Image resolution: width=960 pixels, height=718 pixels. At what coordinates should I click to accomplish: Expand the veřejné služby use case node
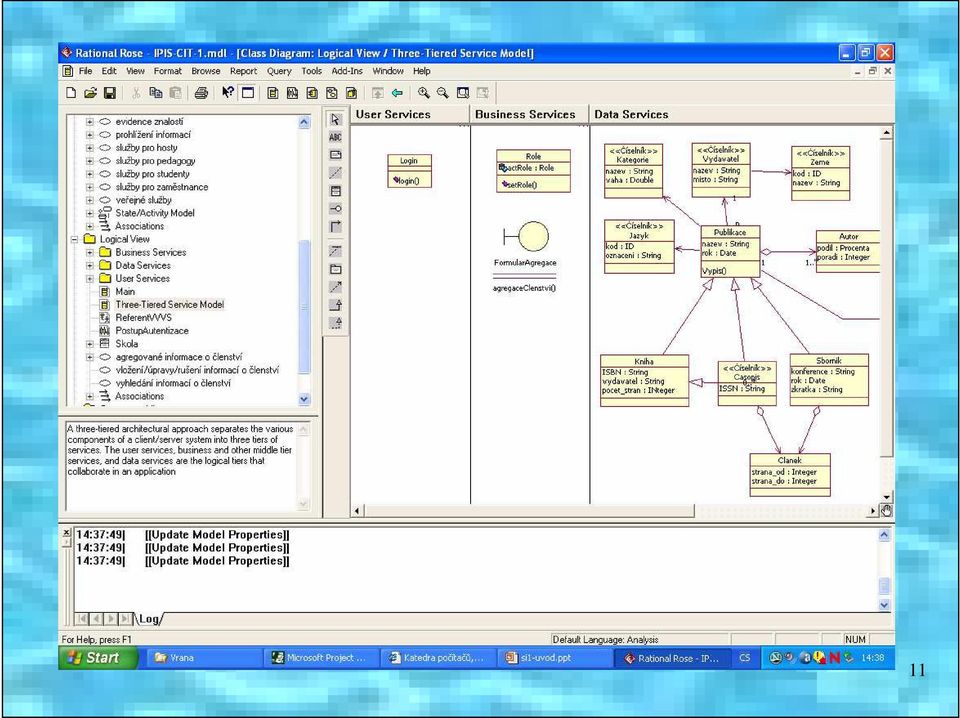coord(90,200)
